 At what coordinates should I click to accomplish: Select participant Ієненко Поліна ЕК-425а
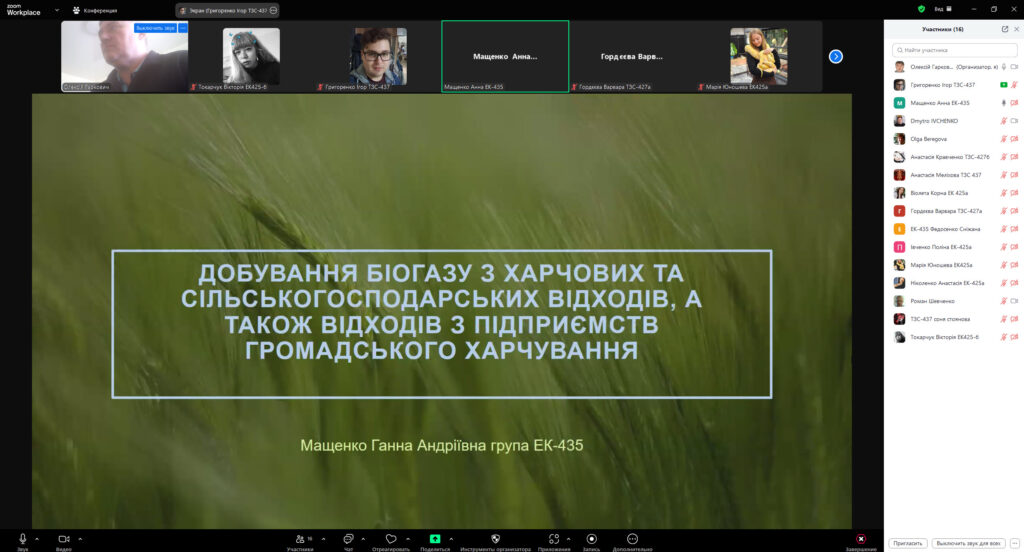click(954, 247)
